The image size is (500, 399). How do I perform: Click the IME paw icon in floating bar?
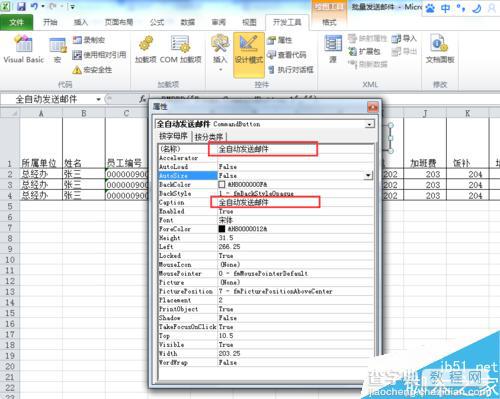pos(430,8)
